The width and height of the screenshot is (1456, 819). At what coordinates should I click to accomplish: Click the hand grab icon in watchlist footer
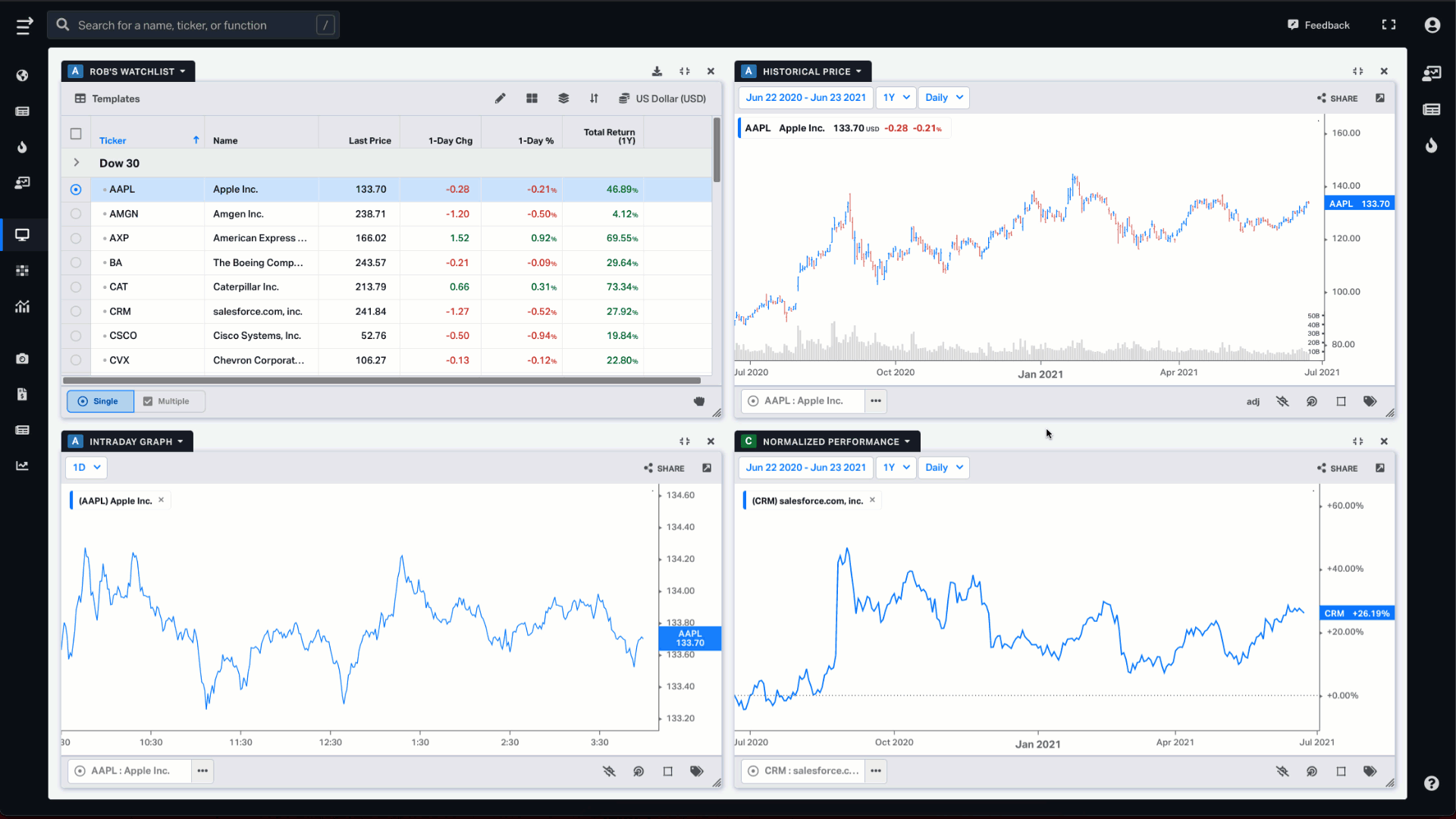click(x=699, y=401)
